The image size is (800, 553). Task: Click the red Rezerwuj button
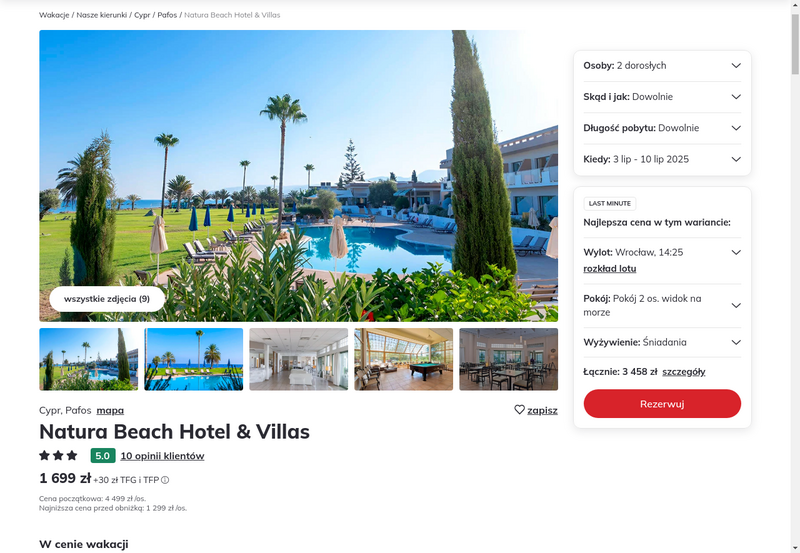[662, 404]
